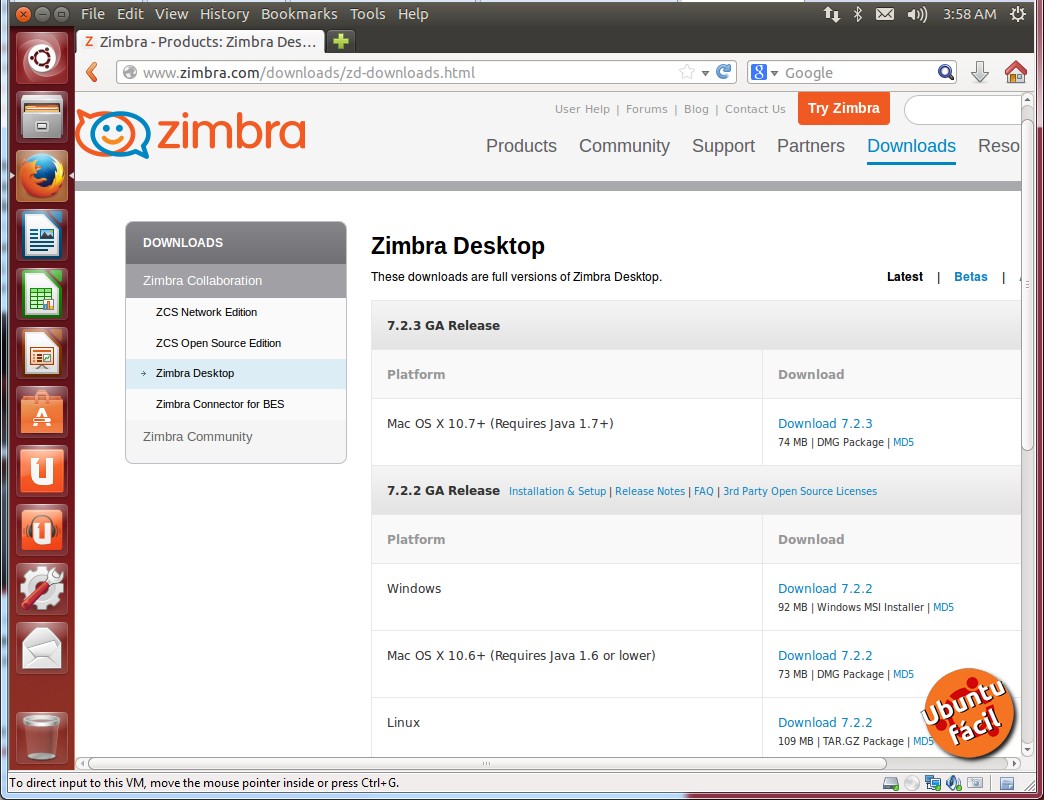Open the Bookmarks menu

[x=299, y=14]
